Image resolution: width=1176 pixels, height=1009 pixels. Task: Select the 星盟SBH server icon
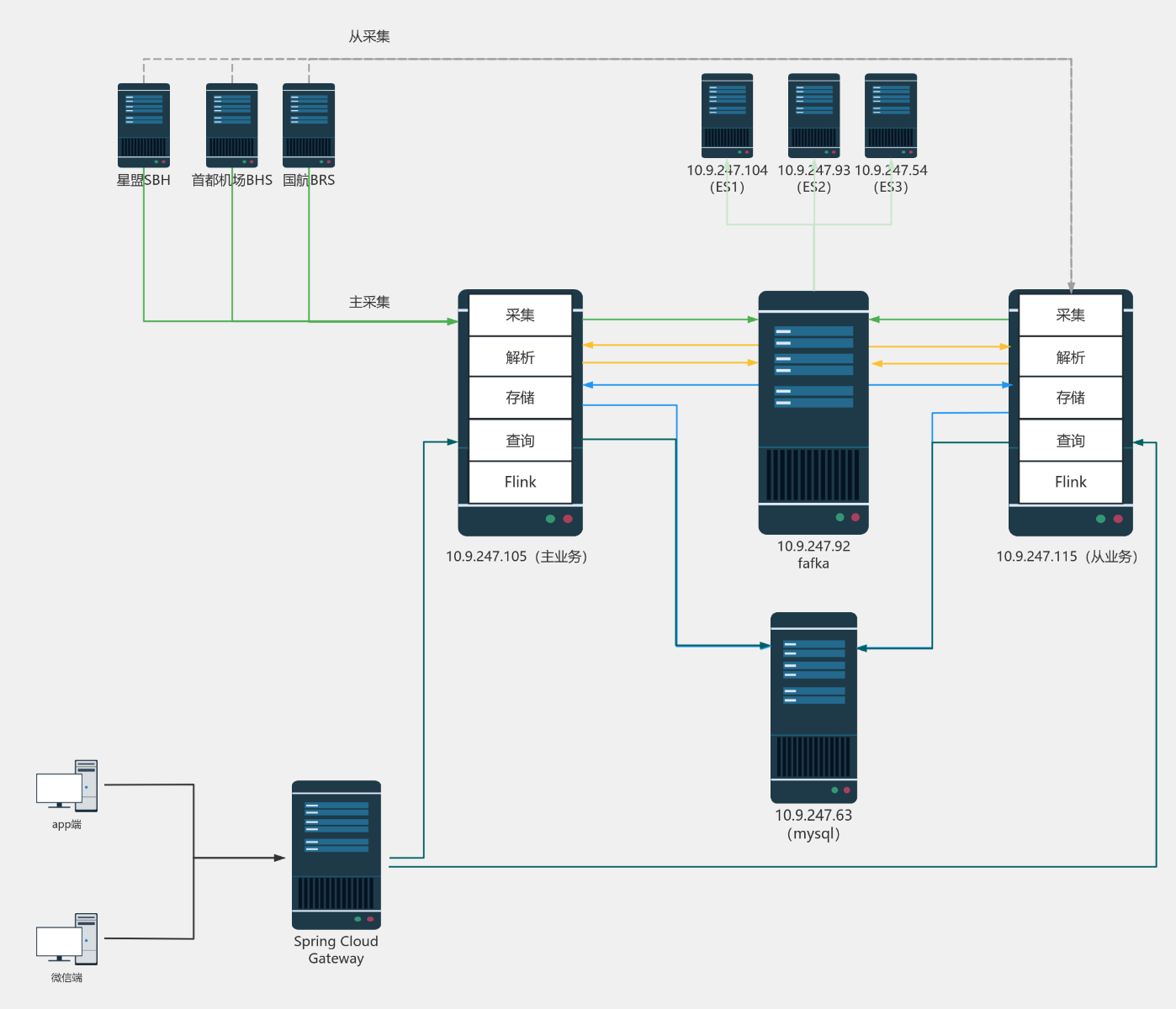pyautogui.click(x=143, y=122)
